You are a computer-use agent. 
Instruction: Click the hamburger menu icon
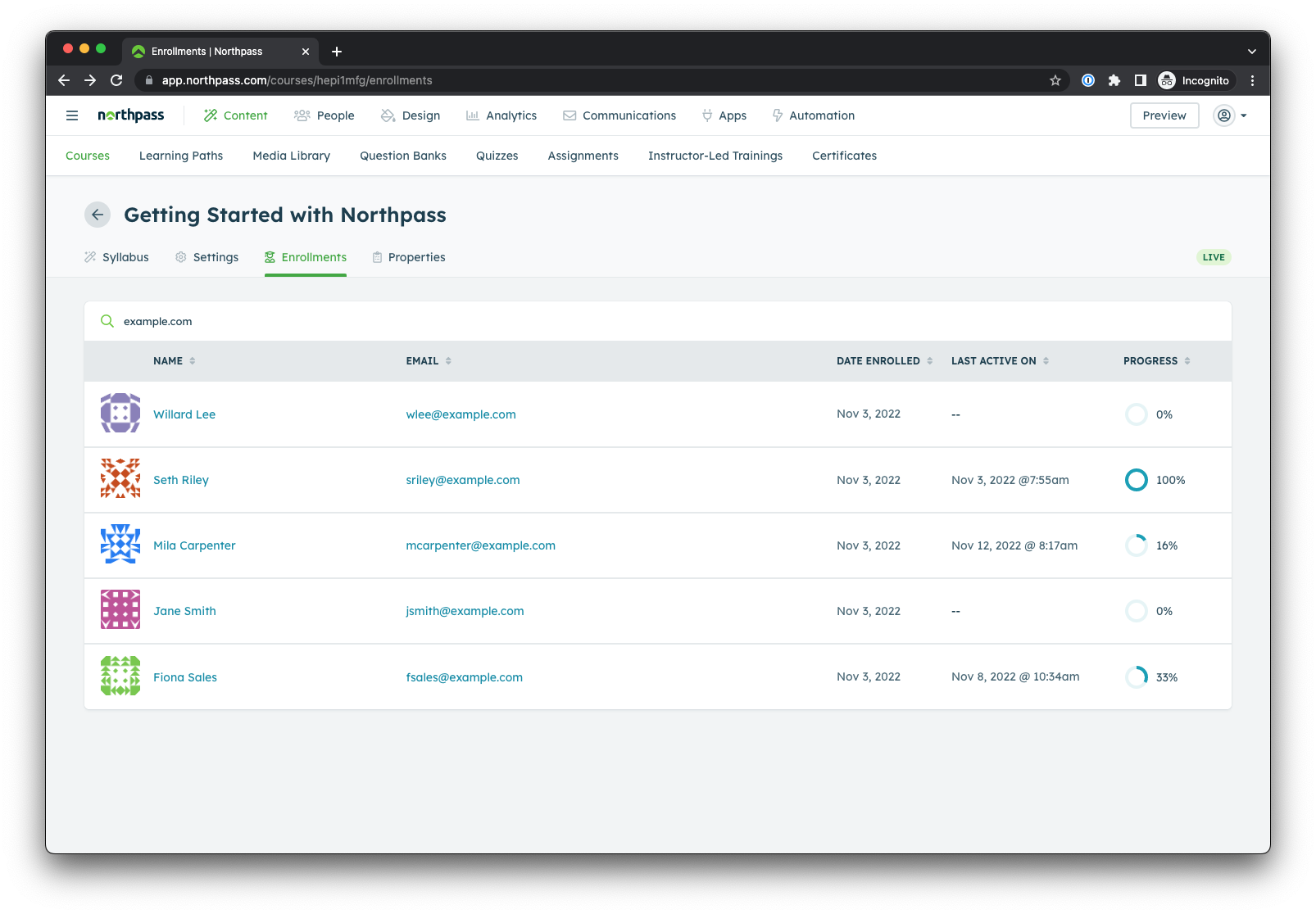(x=72, y=115)
